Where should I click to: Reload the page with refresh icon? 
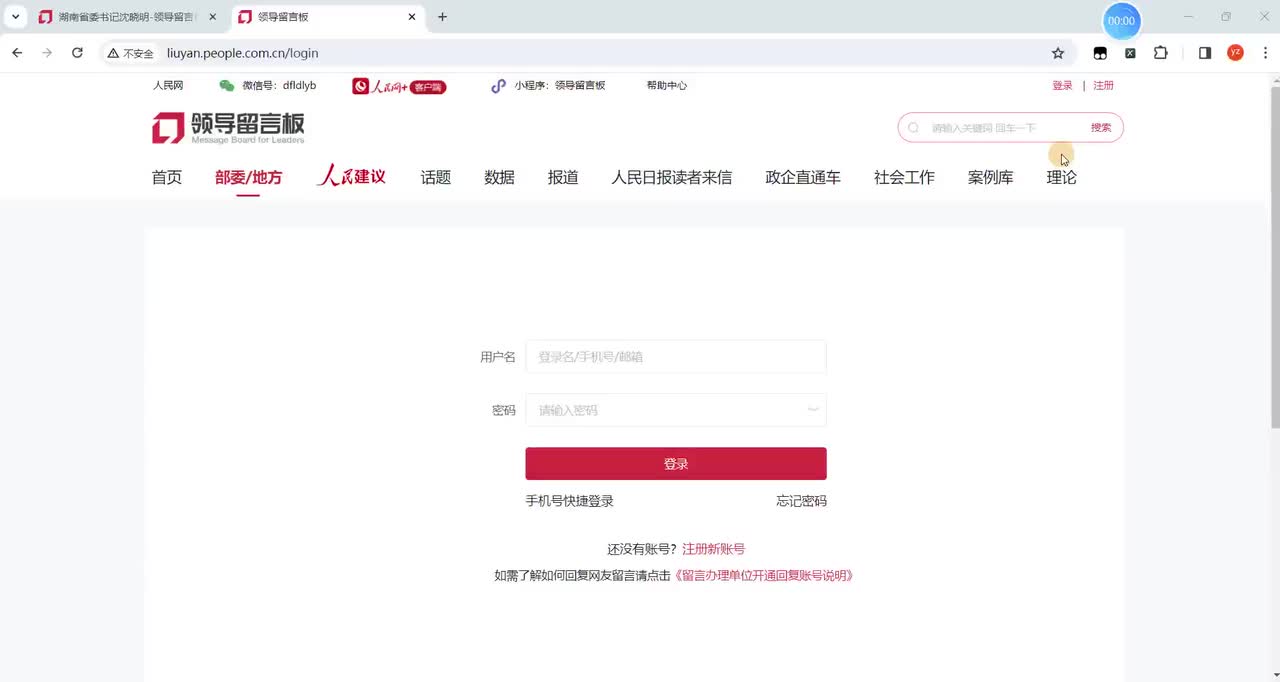pyautogui.click(x=77, y=53)
